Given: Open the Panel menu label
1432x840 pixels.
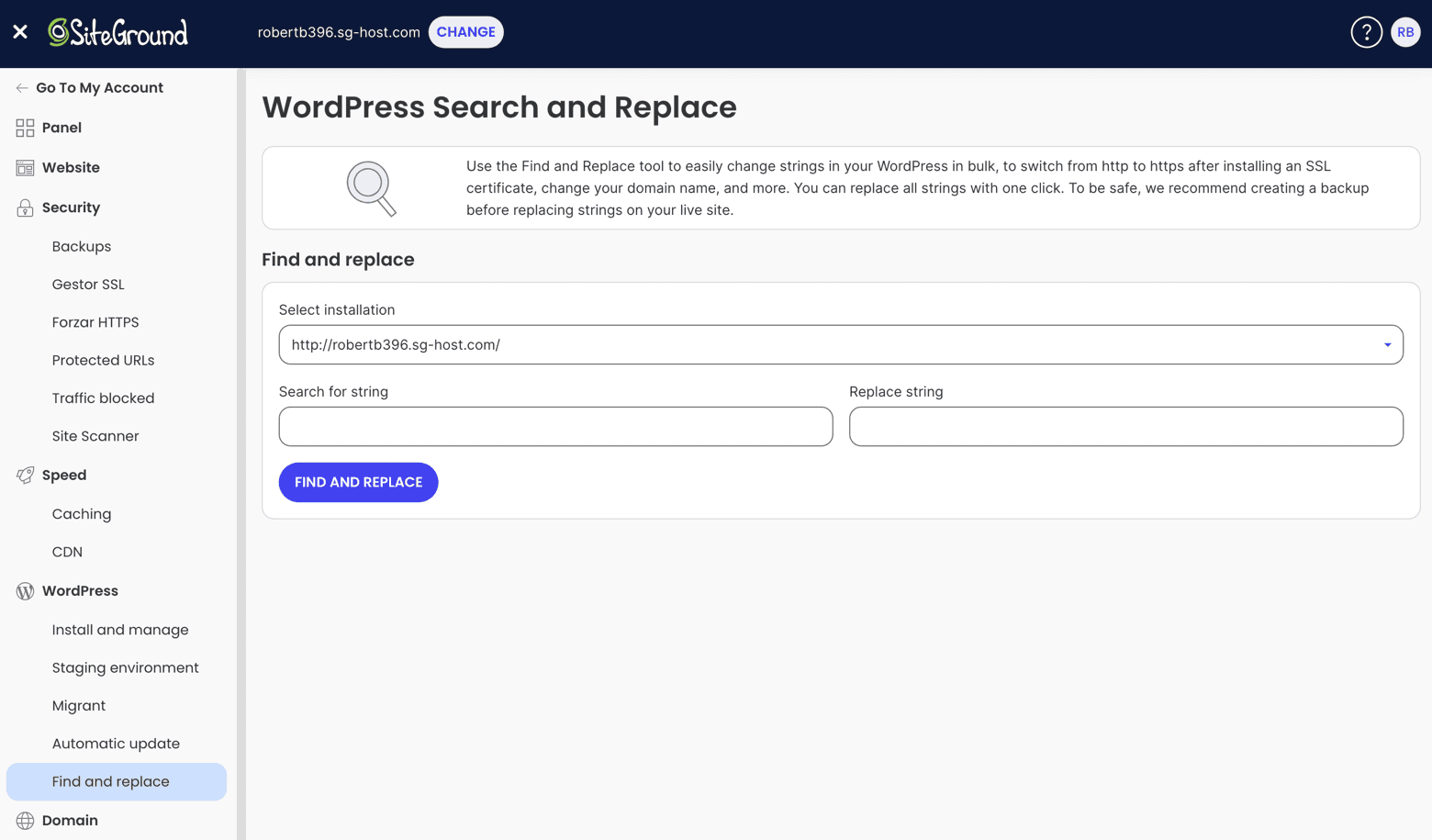Looking at the screenshot, I should [x=62, y=128].
